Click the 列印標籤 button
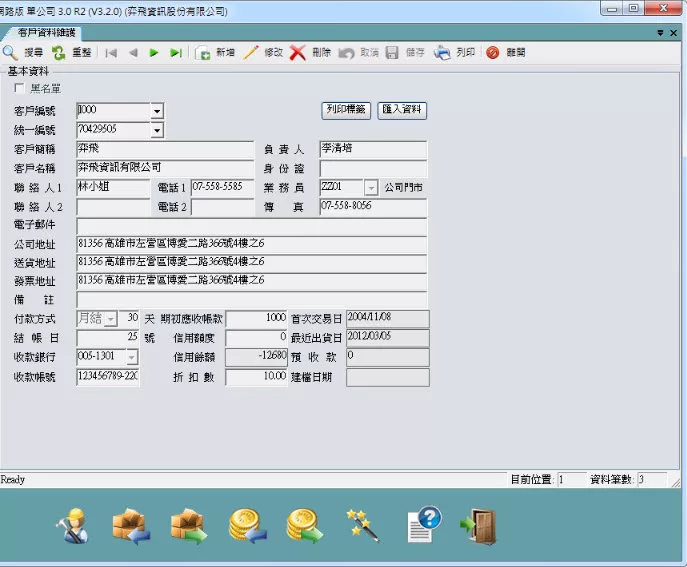 click(x=346, y=110)
